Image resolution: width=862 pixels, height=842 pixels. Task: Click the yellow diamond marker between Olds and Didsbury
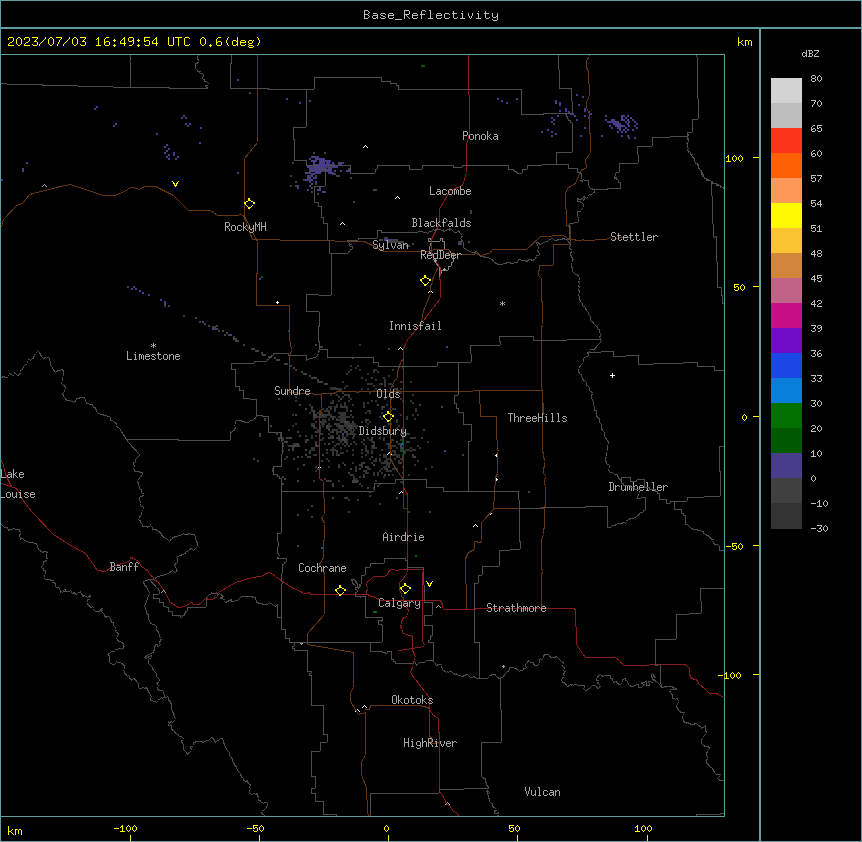pos(388,417)
